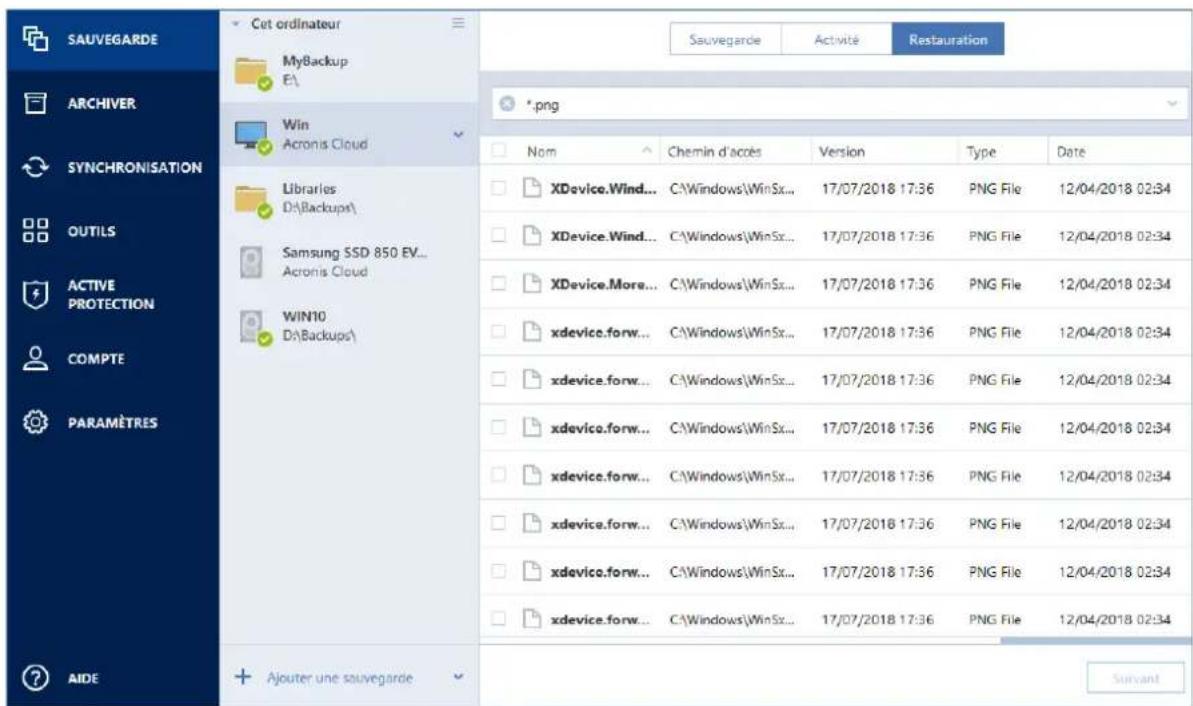Tick the checkbox for XDevice.More... file

tap(498, 283)
